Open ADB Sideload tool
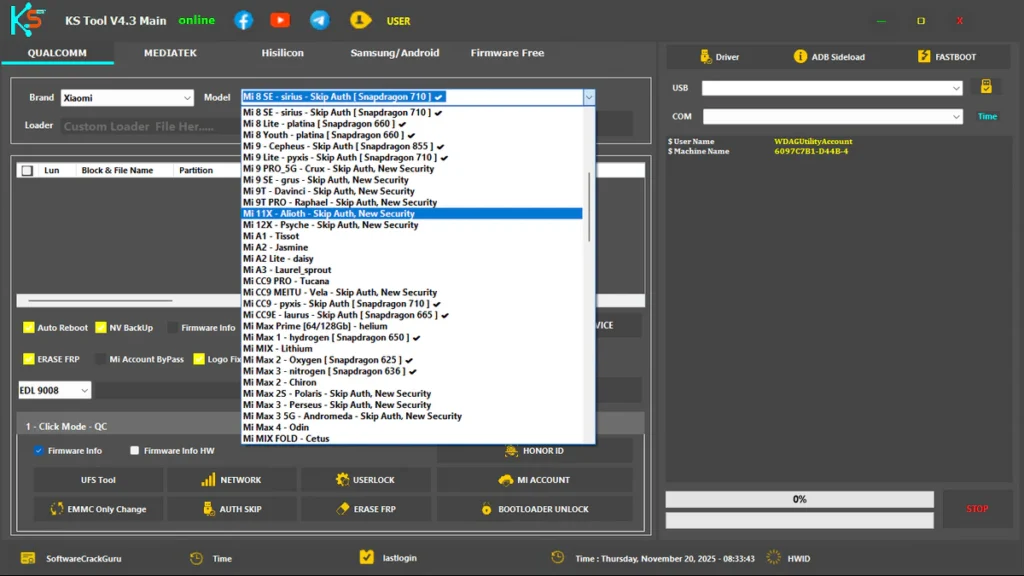 [800, 57]
